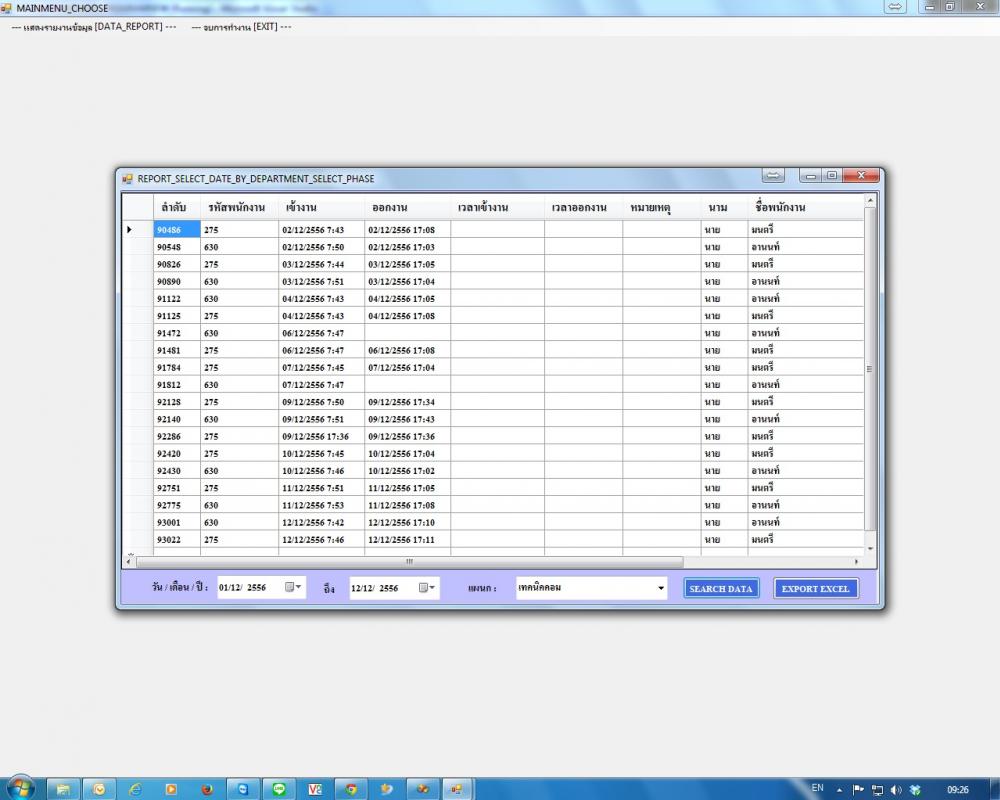
Task: Open the EN language indicator in tray
Action: (818, 789)
